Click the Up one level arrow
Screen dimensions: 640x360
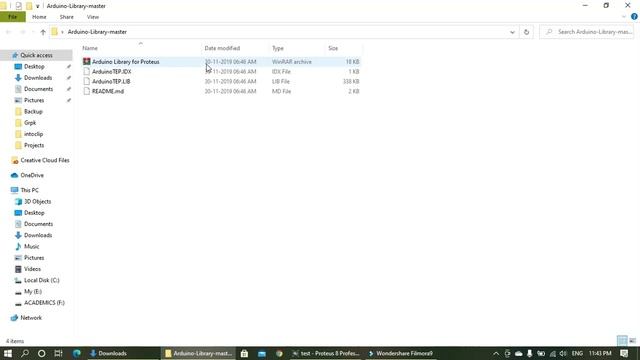click(x=43, y=32)
